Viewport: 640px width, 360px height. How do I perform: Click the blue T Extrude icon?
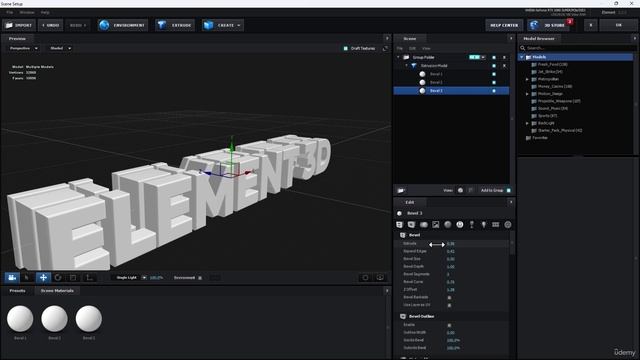pyautogui.click(x=162, y=25)
